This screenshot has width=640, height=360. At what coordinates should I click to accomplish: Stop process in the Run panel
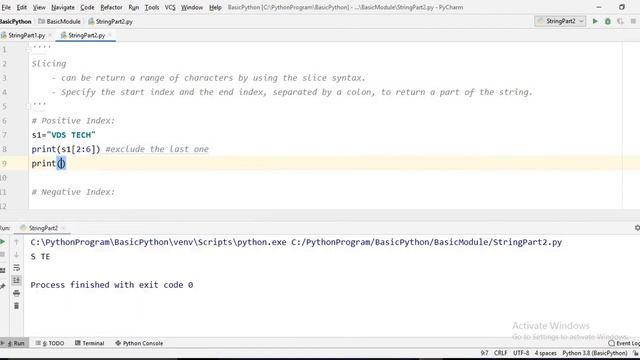point(2,255)
